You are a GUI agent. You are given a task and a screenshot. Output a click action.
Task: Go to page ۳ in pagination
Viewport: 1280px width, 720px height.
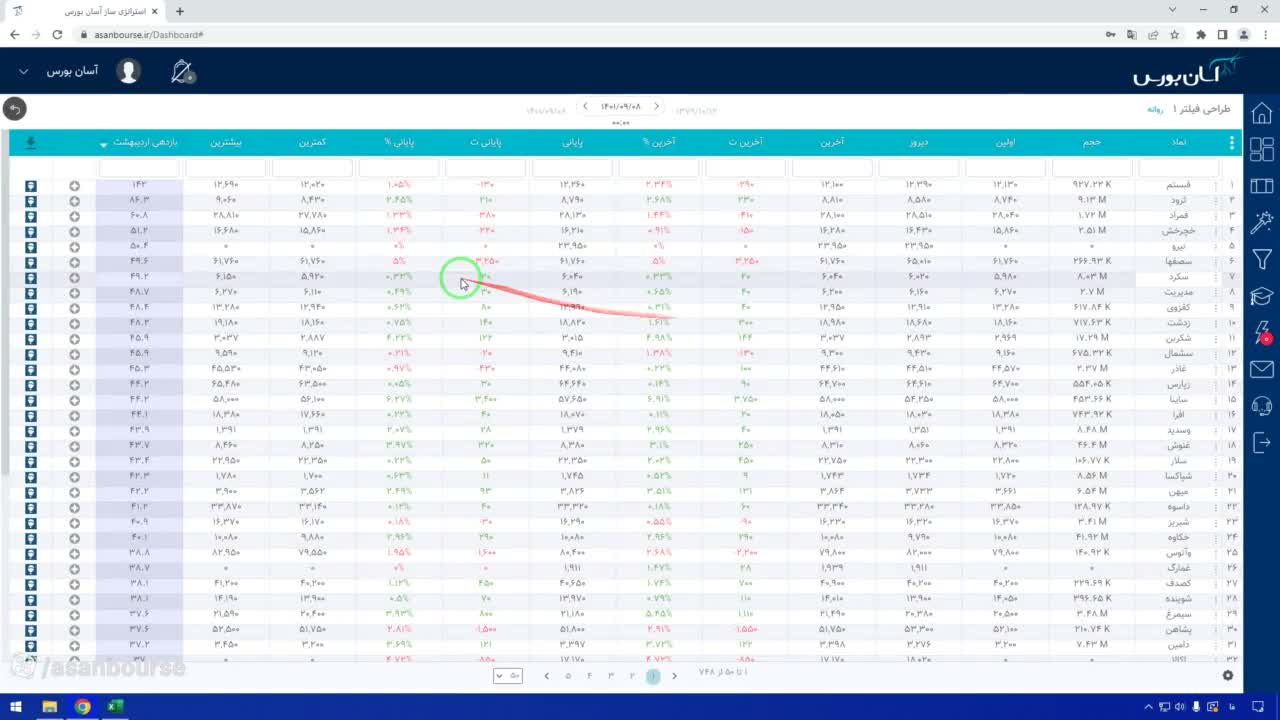coord(611,676)
